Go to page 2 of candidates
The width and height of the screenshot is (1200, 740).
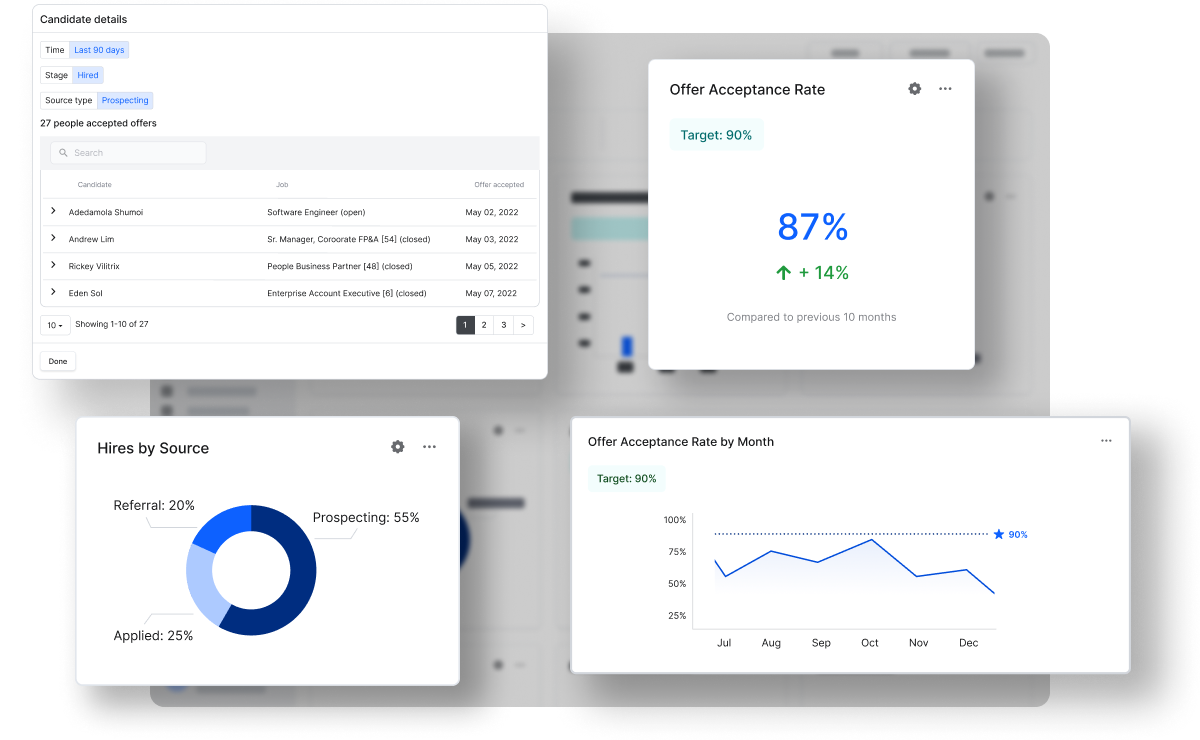(484, 325)
